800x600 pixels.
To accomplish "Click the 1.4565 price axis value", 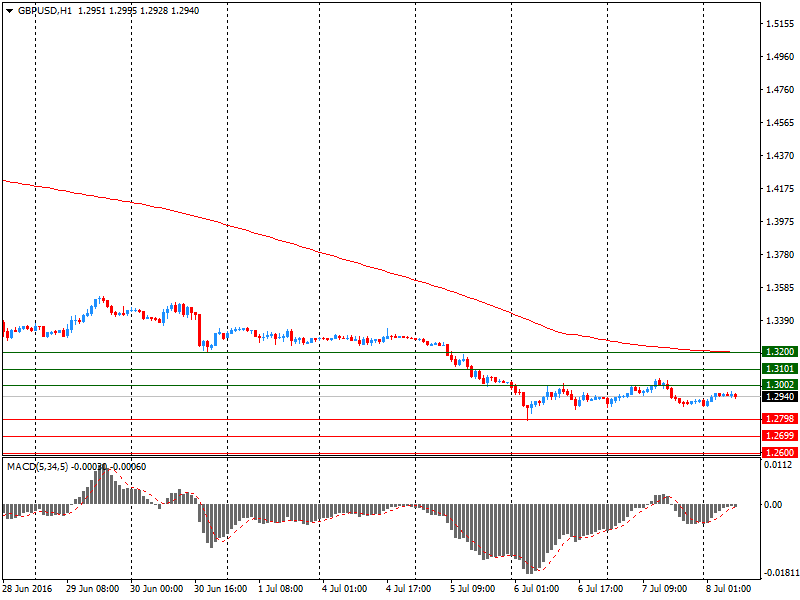I will 780,123.
